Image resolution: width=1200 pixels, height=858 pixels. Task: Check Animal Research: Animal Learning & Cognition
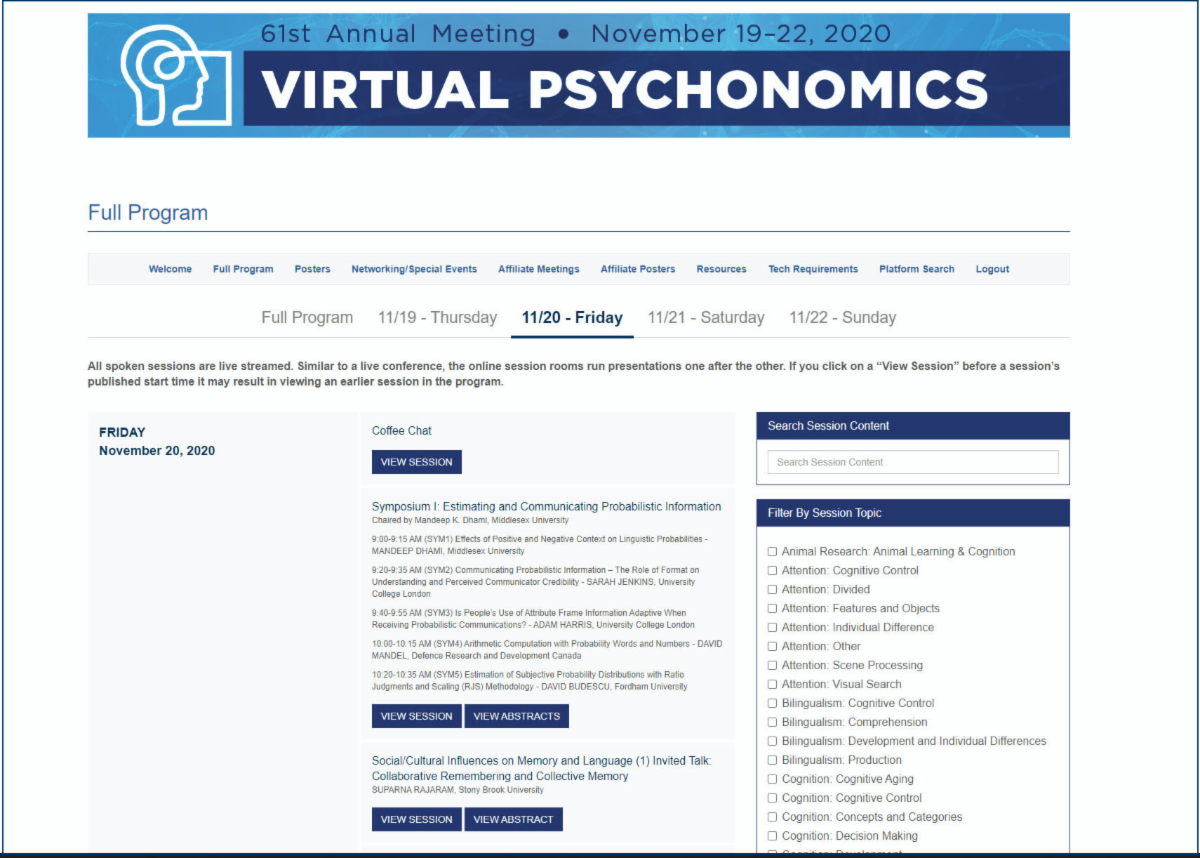(x=772, y=552)
